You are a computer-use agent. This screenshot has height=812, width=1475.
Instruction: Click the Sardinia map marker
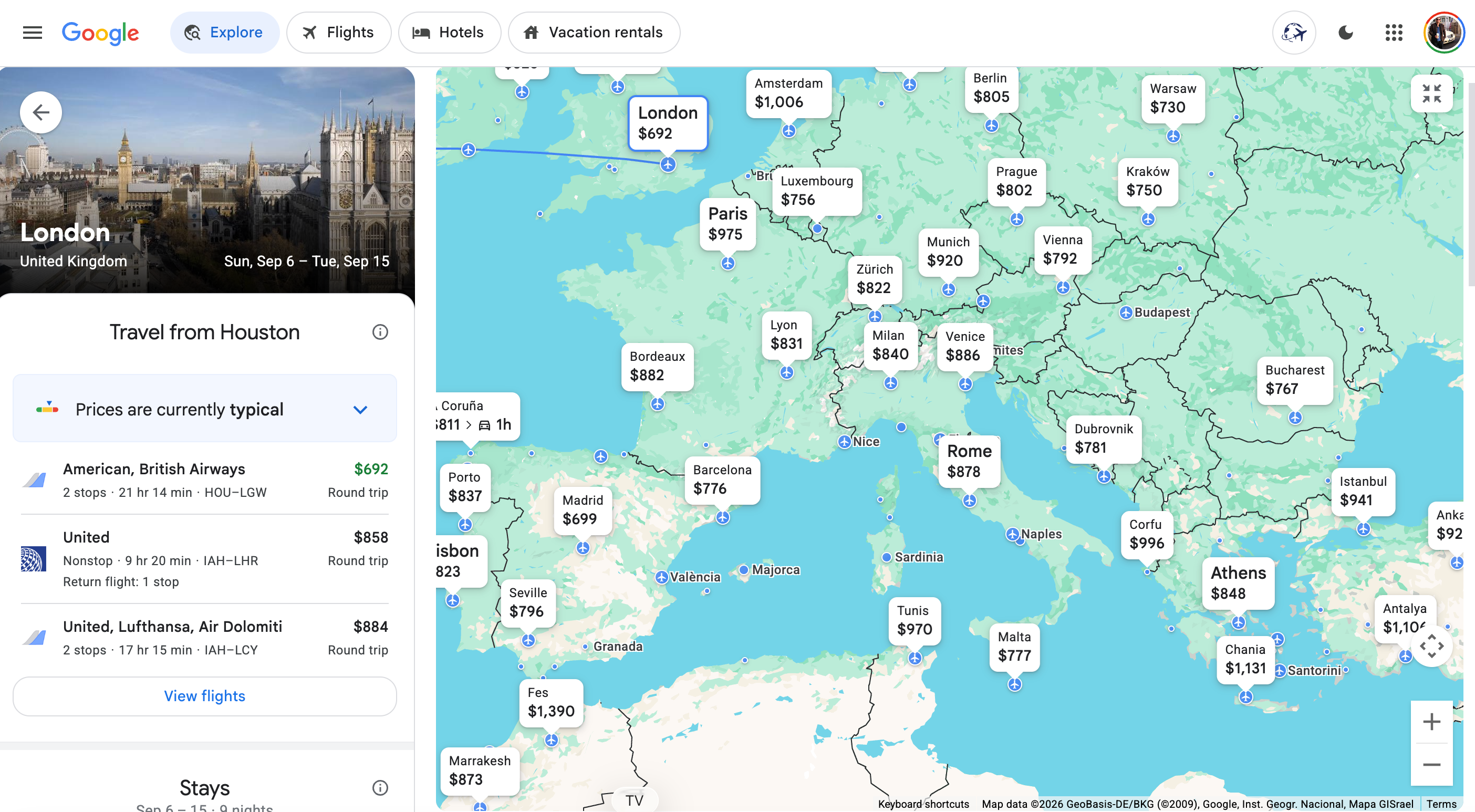coord(886,557)
